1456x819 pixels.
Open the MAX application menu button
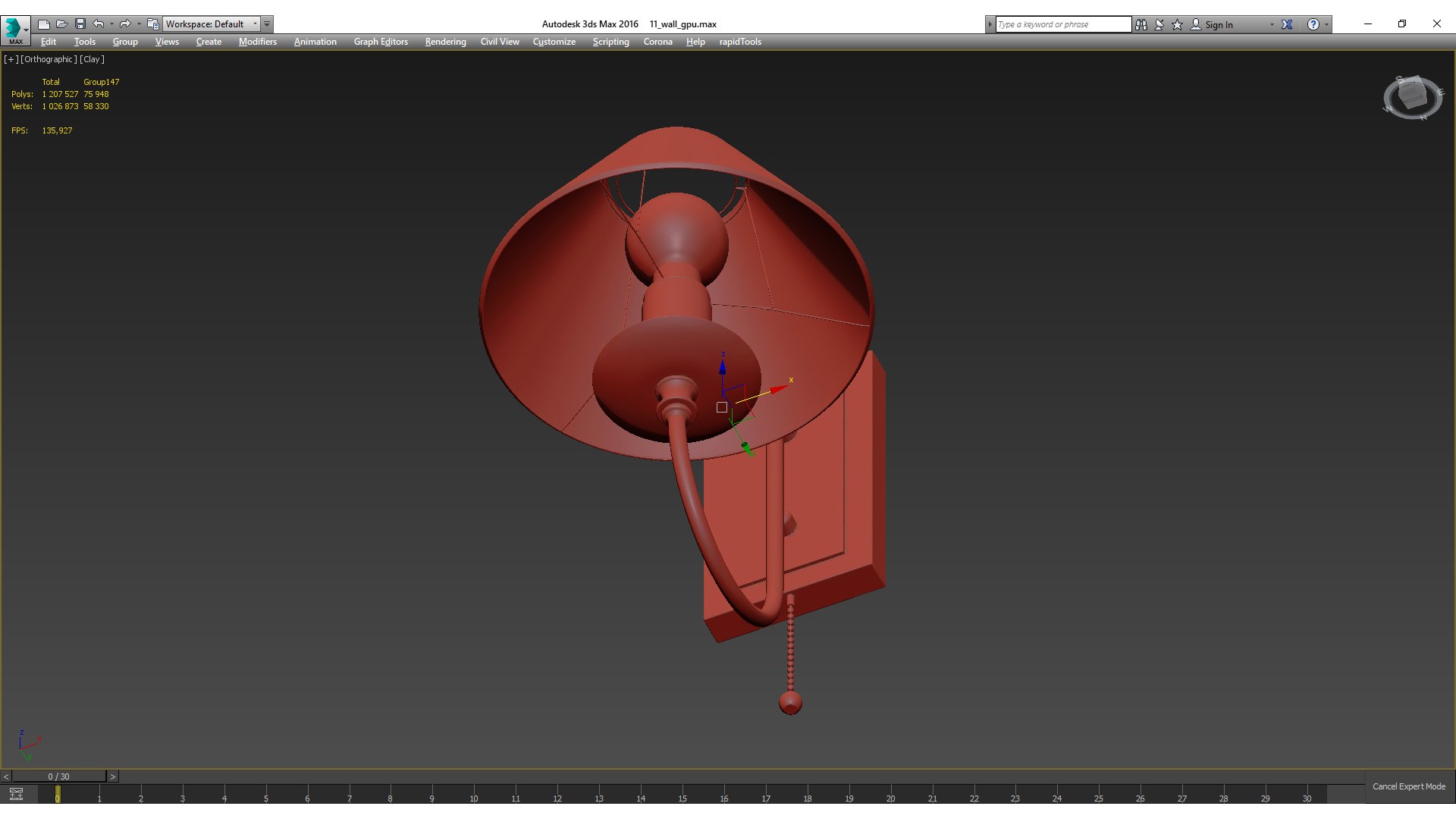point(15,30)
